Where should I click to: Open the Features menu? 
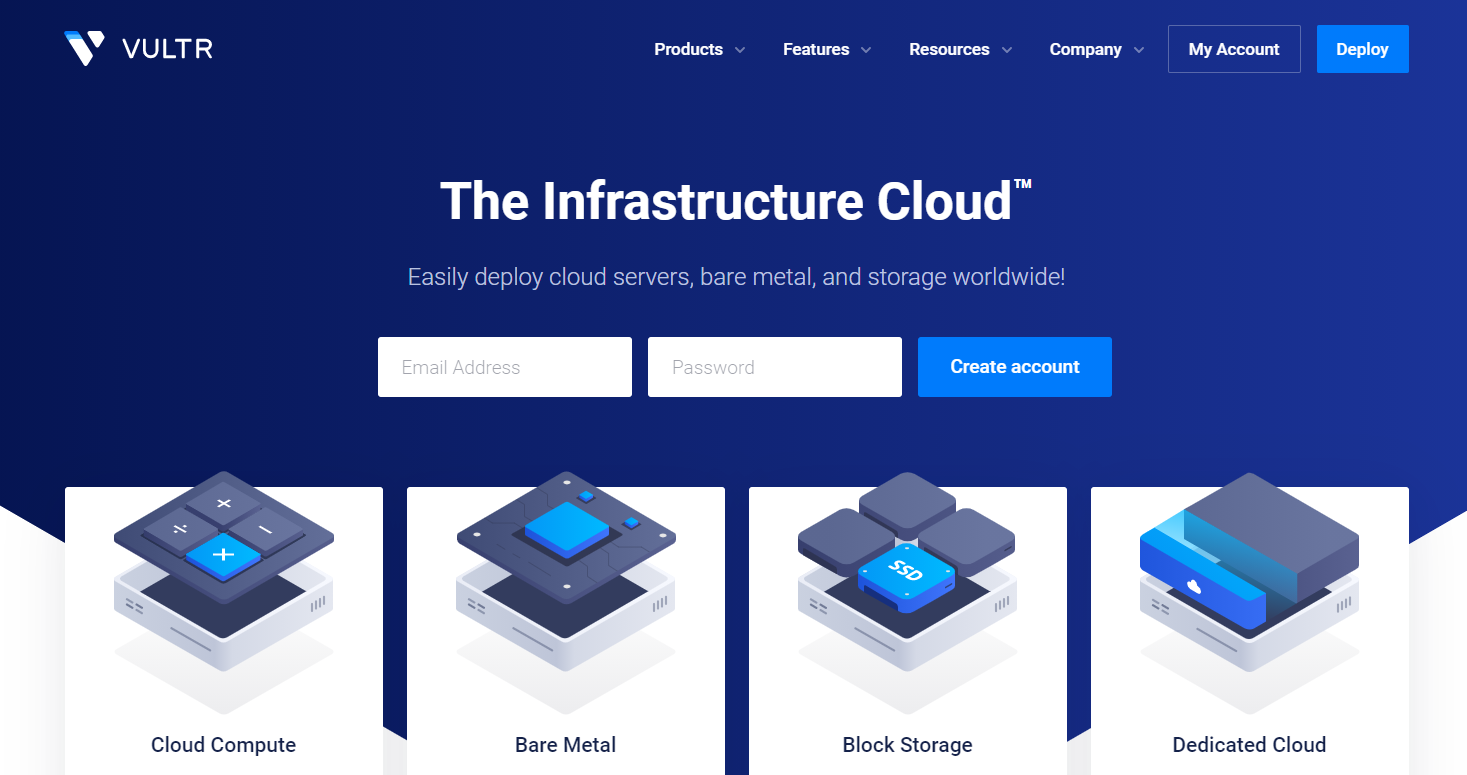coord(816,49)
